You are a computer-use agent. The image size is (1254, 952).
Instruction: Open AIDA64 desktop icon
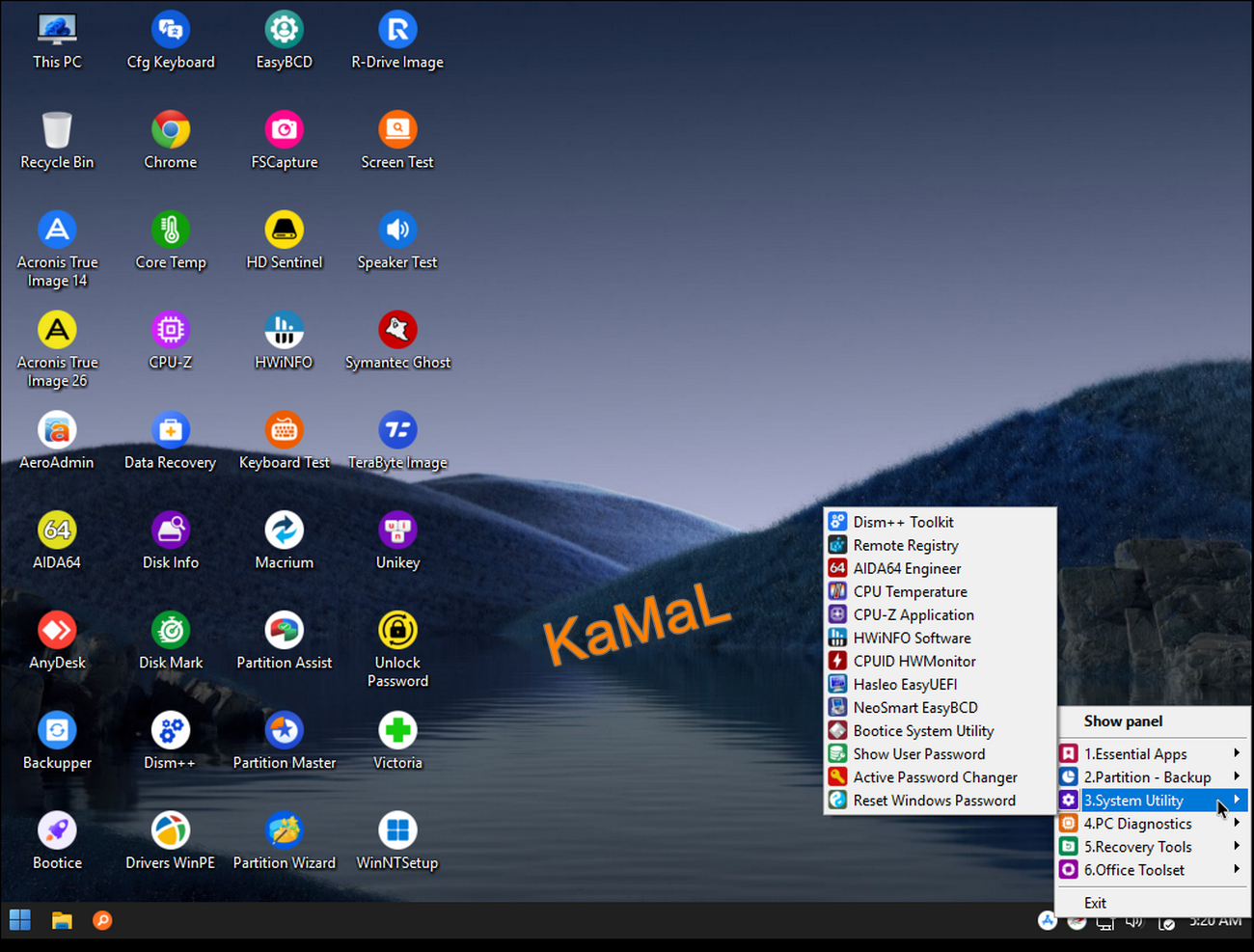[57, 541]
